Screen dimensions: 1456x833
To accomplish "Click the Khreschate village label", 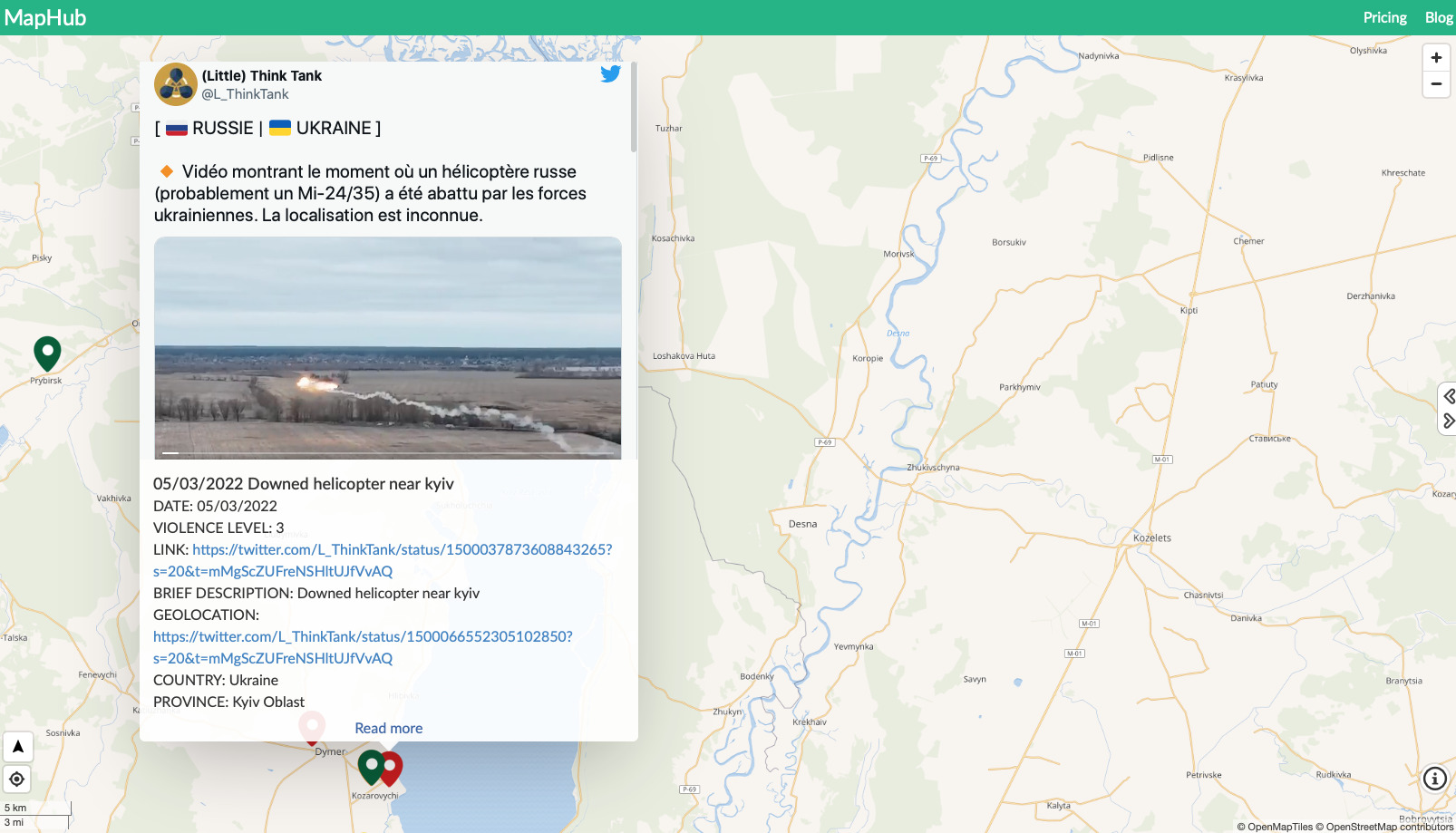I will (1403, 173).
